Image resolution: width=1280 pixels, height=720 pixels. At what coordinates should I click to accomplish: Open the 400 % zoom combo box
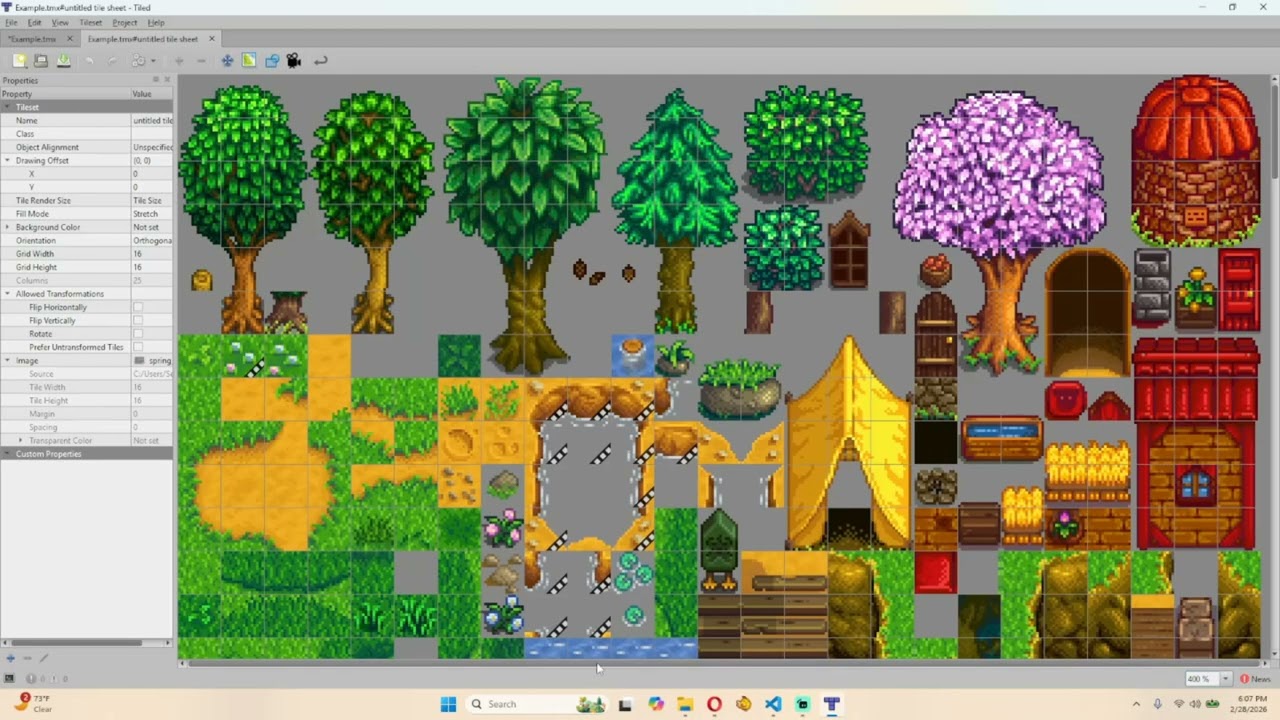click(1208, 679)
